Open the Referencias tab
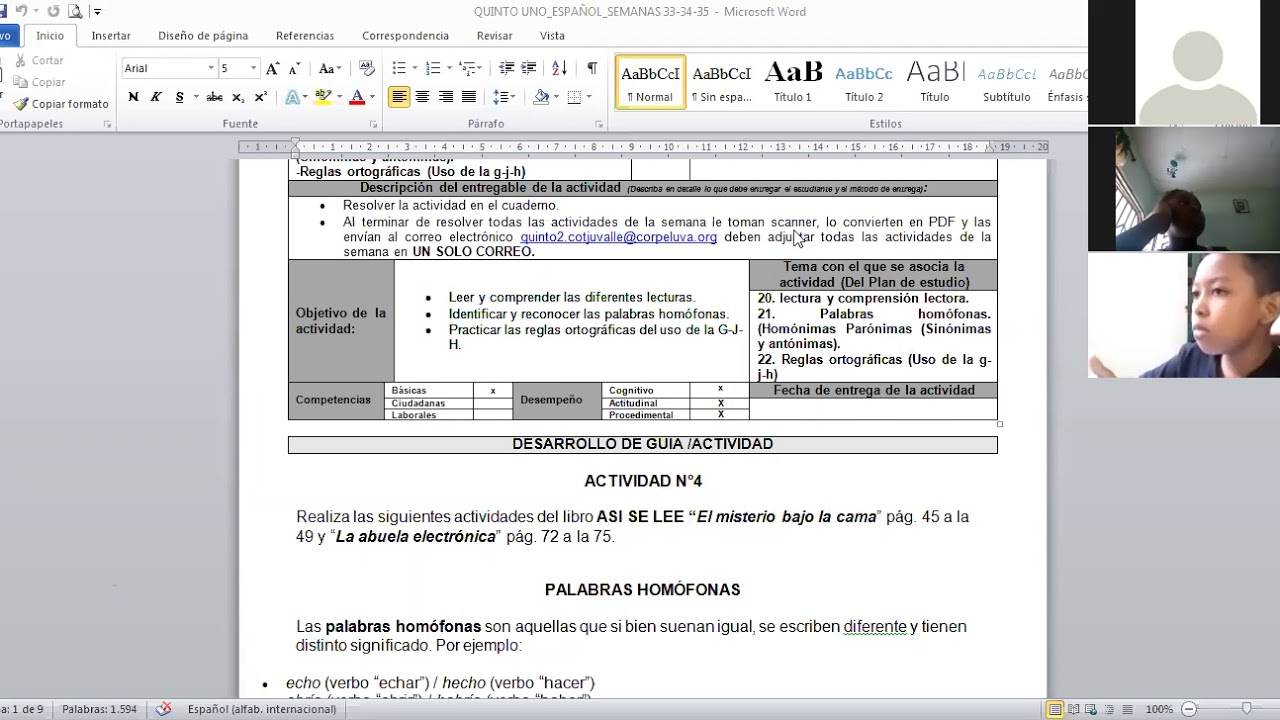 coord(305,36)
